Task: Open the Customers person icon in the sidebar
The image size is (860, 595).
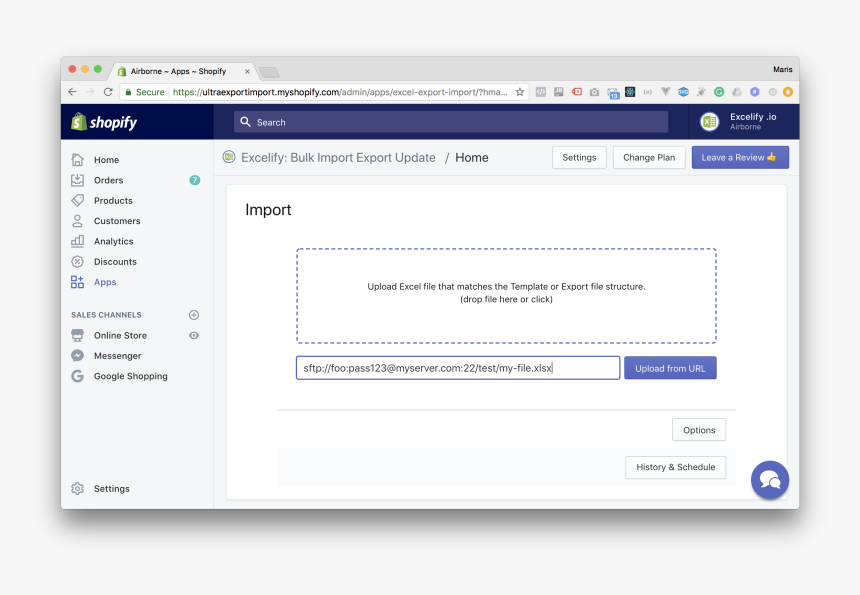Action: (x=77, y=220)
